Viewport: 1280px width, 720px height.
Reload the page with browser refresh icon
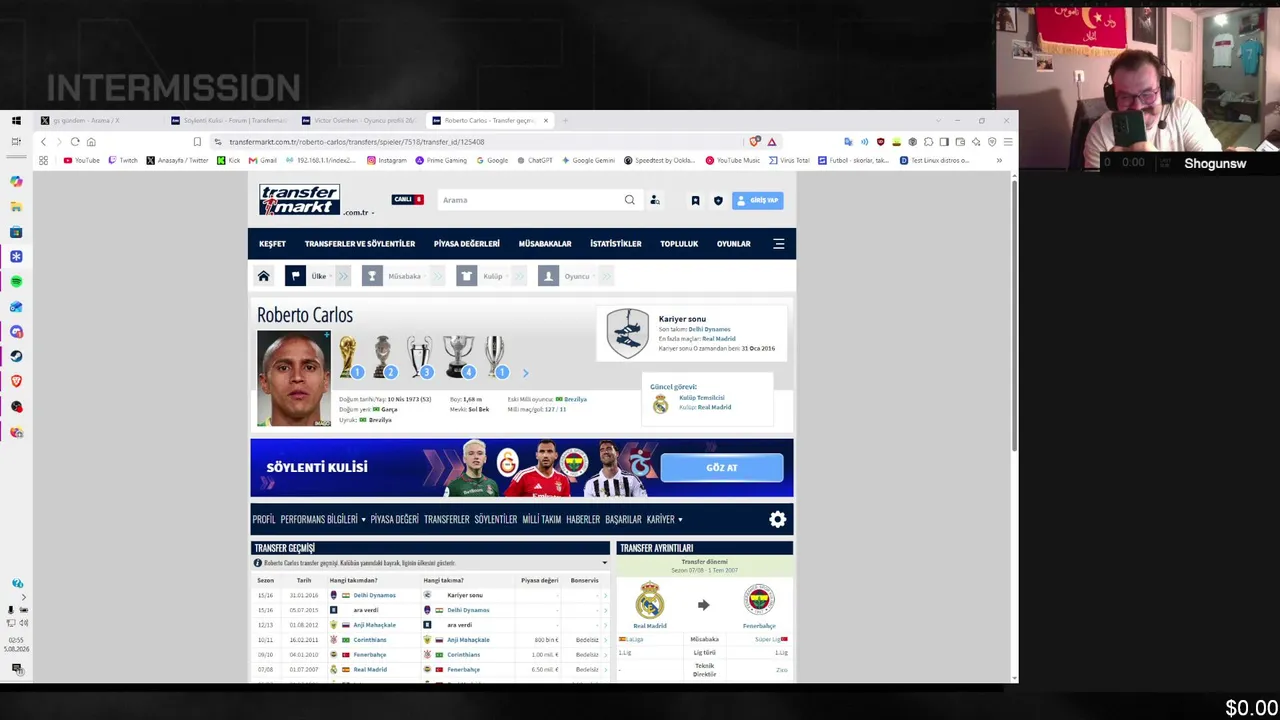[75, 142]
